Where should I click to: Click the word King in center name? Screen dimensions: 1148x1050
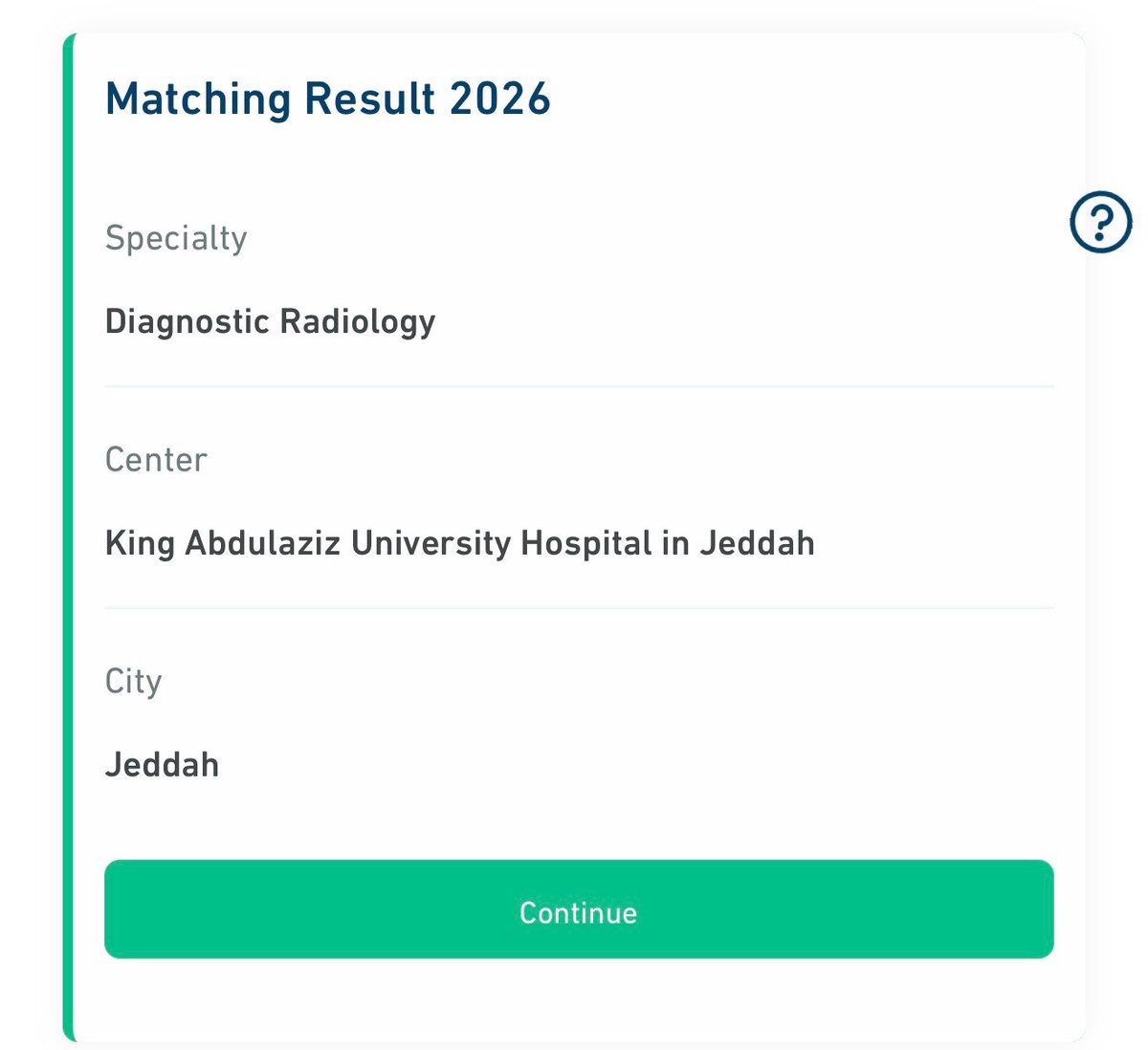point(140,544)
